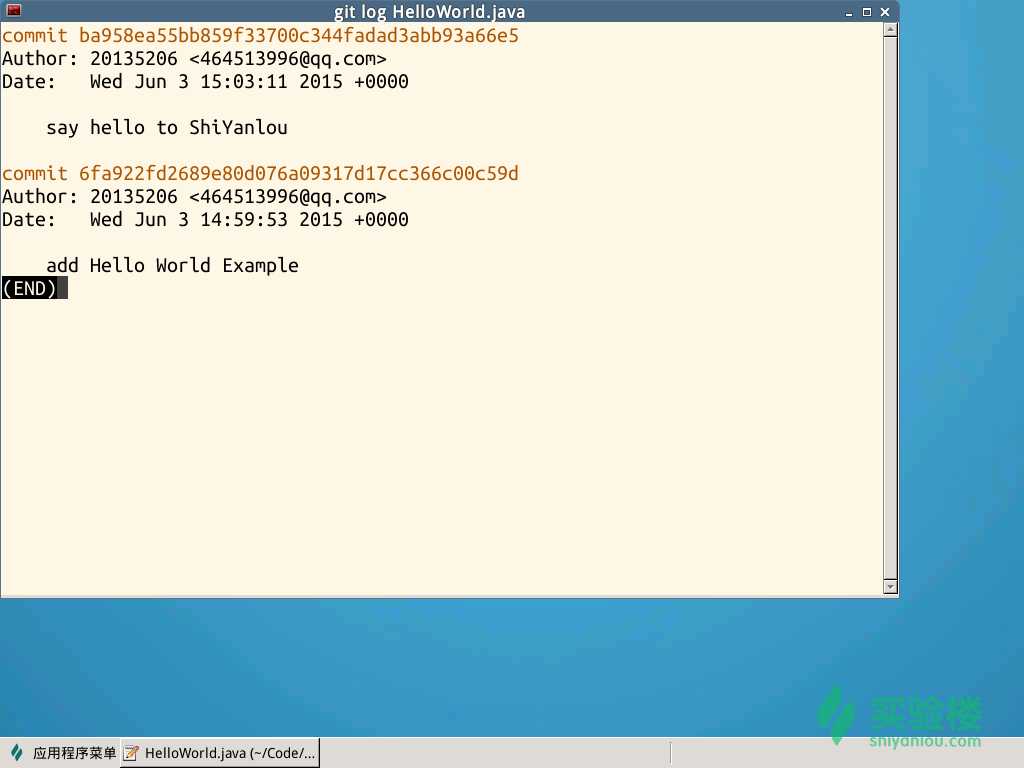Click commit hash 6fa922fd2689e80d076a09317d17cc366c00c59d

click(x=298, y=173)
